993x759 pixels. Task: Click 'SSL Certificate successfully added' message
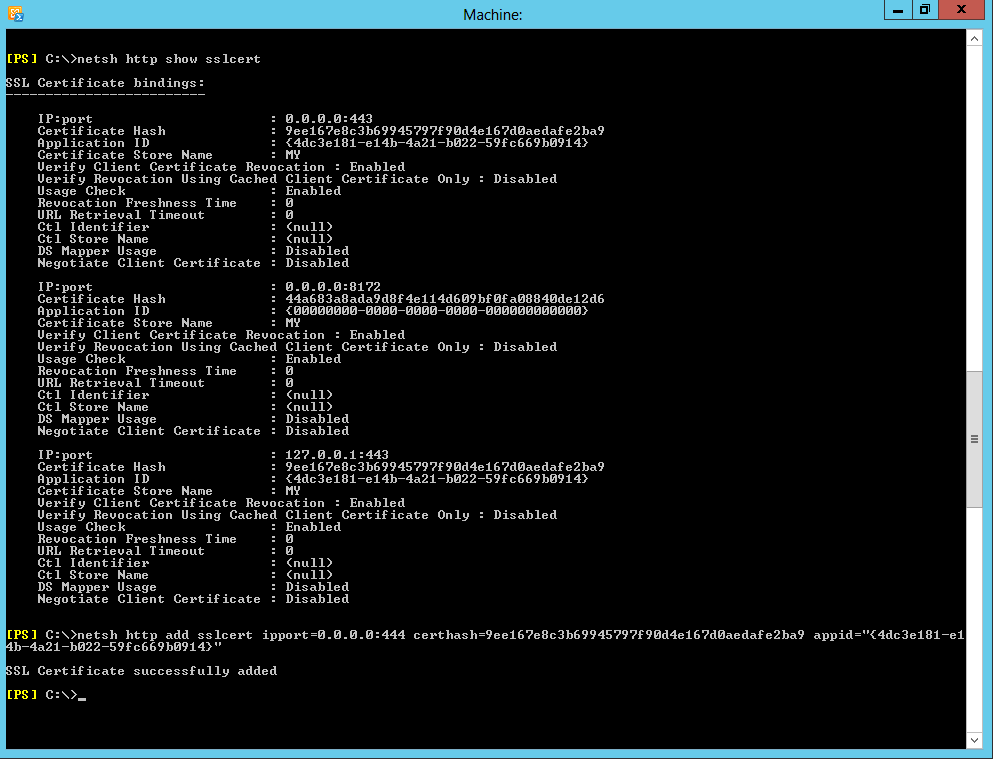(x=141, y=671)
